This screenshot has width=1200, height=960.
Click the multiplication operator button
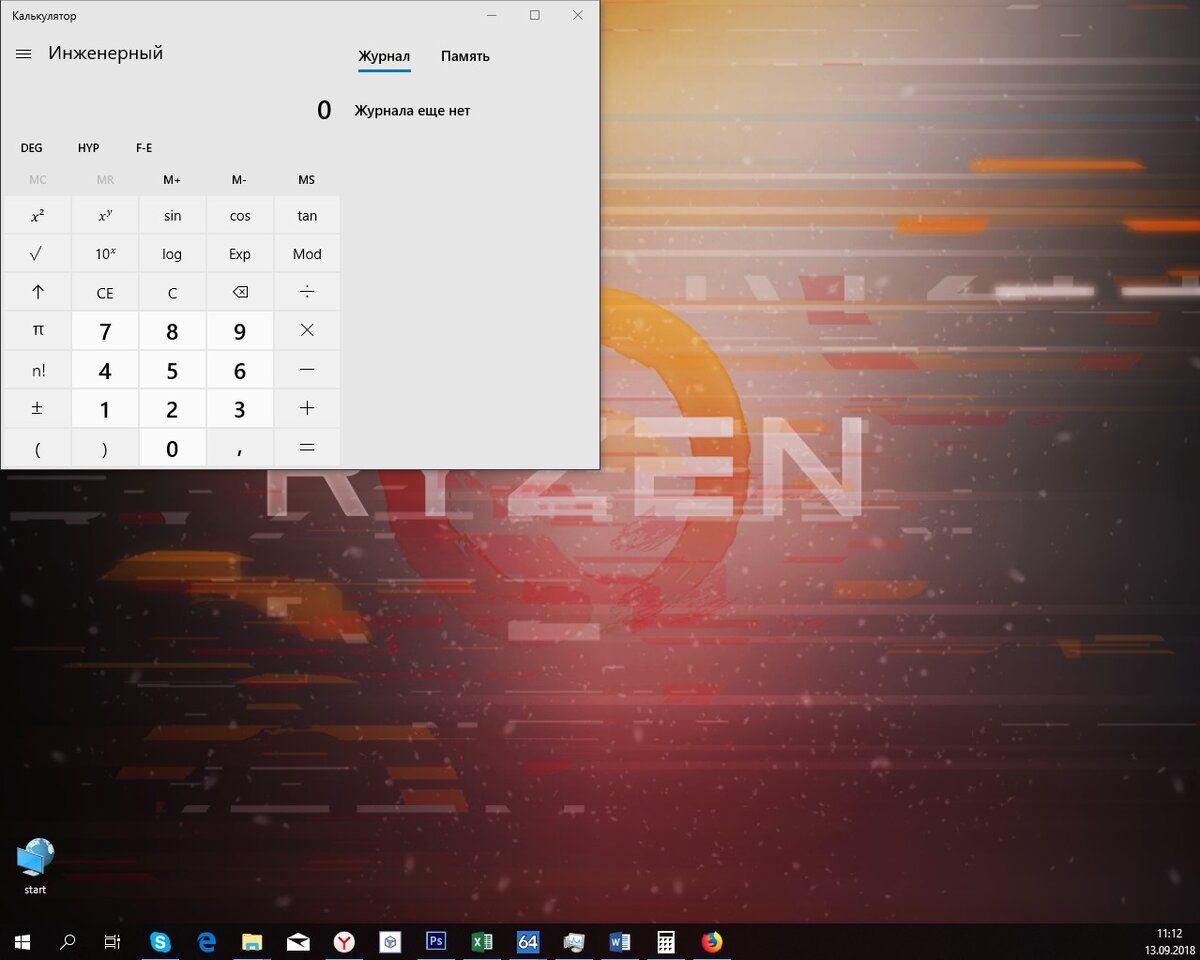click(x=307, y=330)
